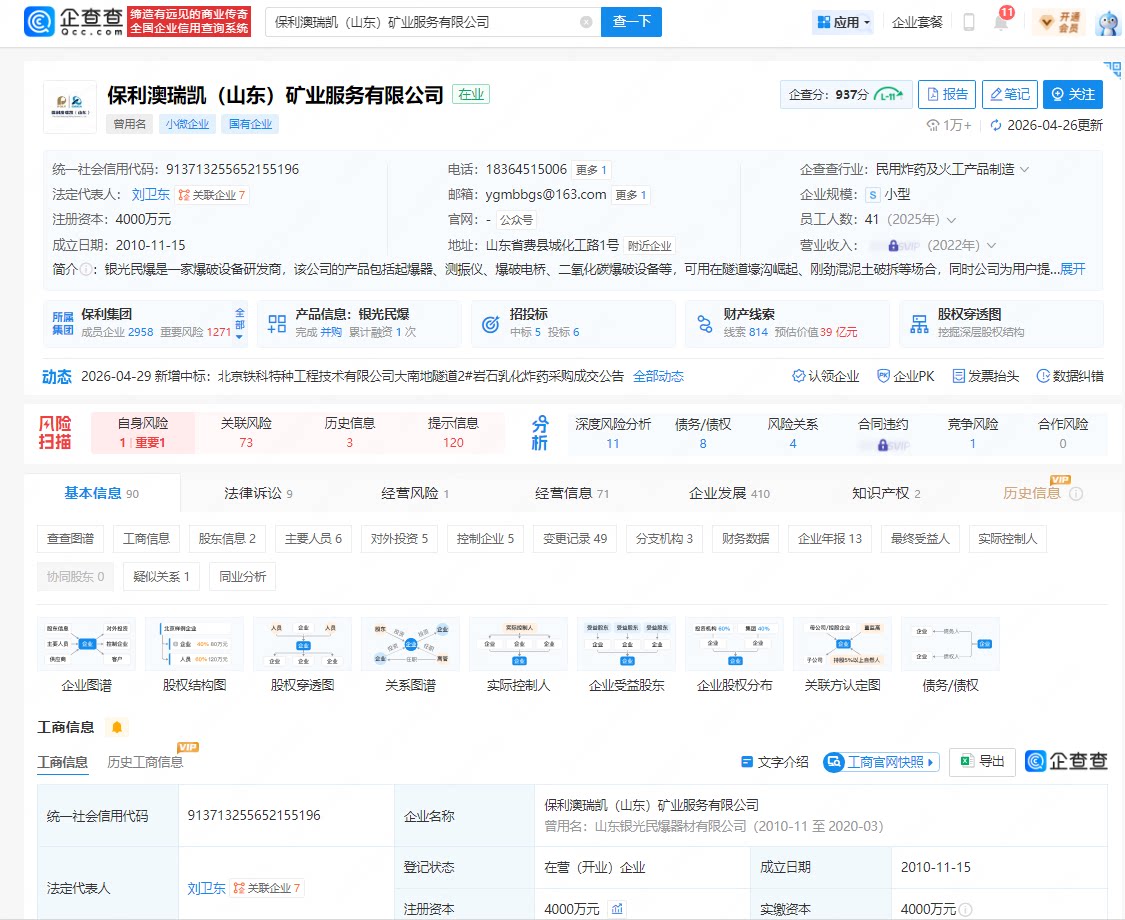Clear the search box with the X icon
The height and width of the screenshot is (920, 1125).
click(x=586, y=22)
